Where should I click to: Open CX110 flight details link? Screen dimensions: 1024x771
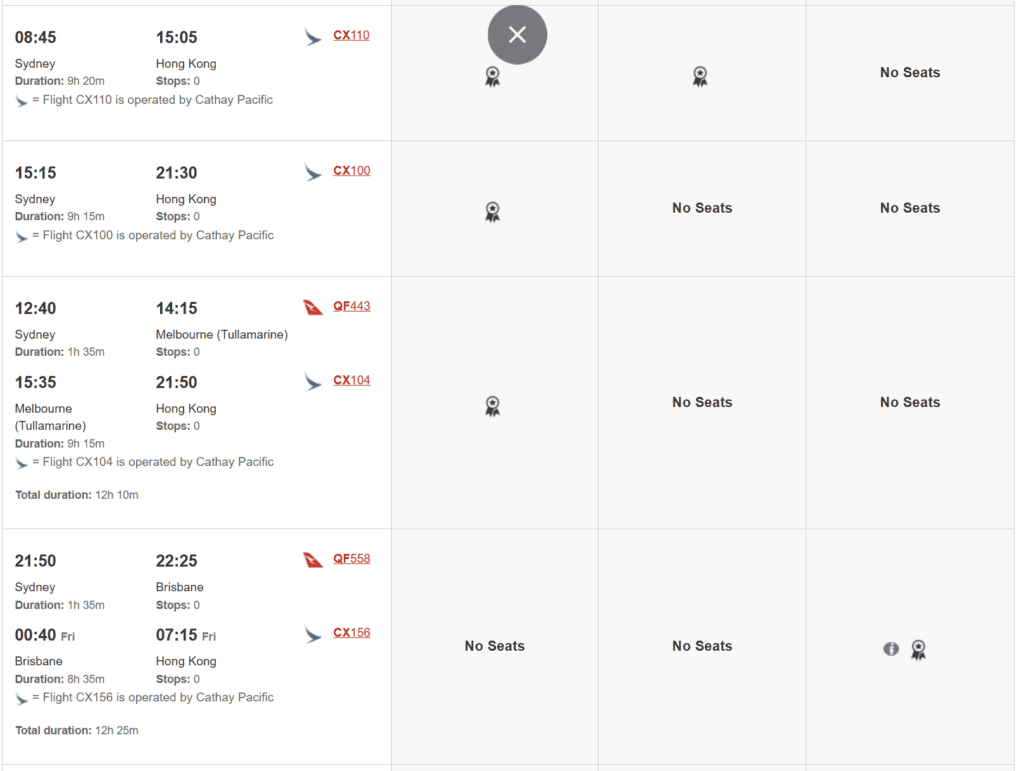point(351,35)
